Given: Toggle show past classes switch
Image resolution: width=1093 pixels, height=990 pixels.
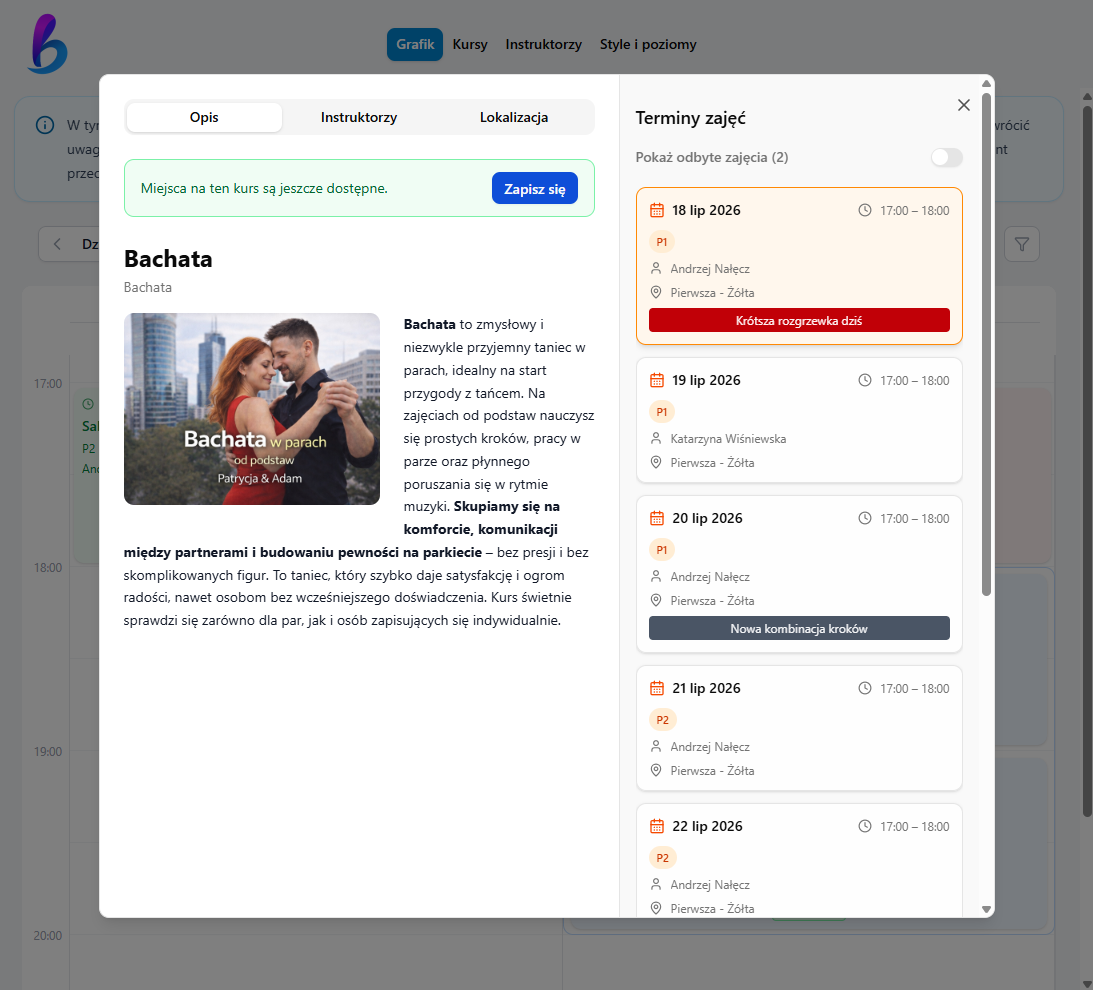Looking at the screenshot, I should (x=947, y=158).
